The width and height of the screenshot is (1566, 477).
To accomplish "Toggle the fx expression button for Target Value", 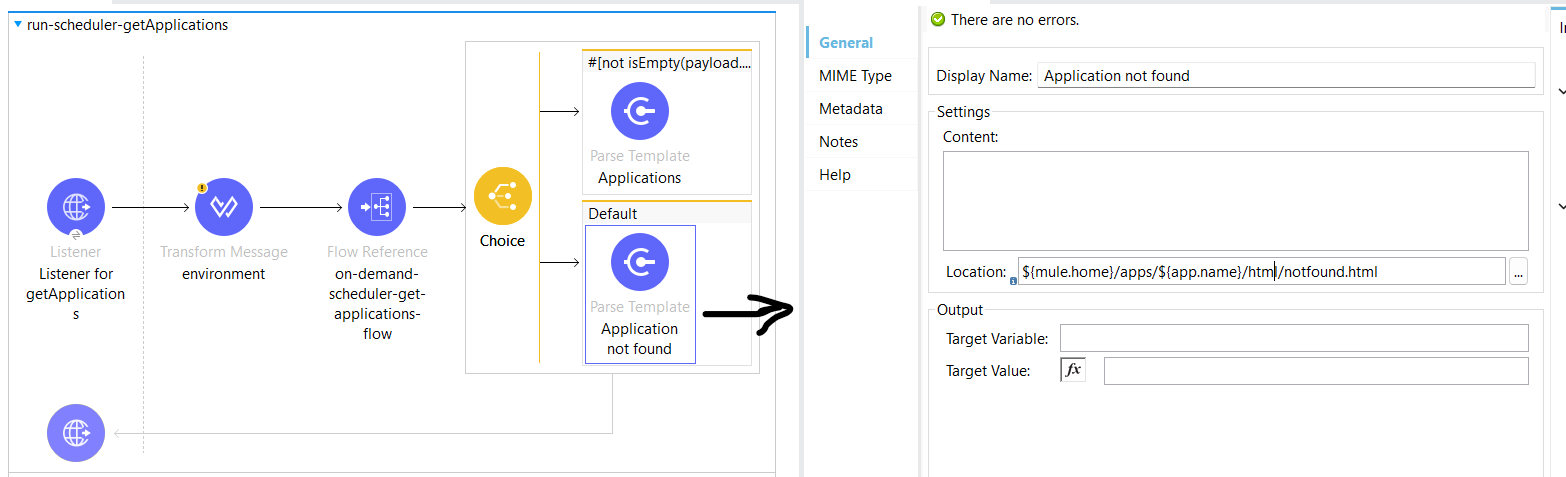I will tap(1072, 371).
